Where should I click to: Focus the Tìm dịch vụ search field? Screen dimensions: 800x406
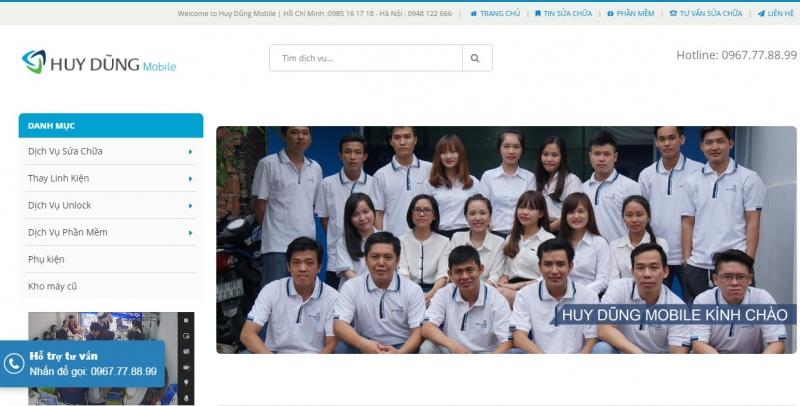click(365, 58)
